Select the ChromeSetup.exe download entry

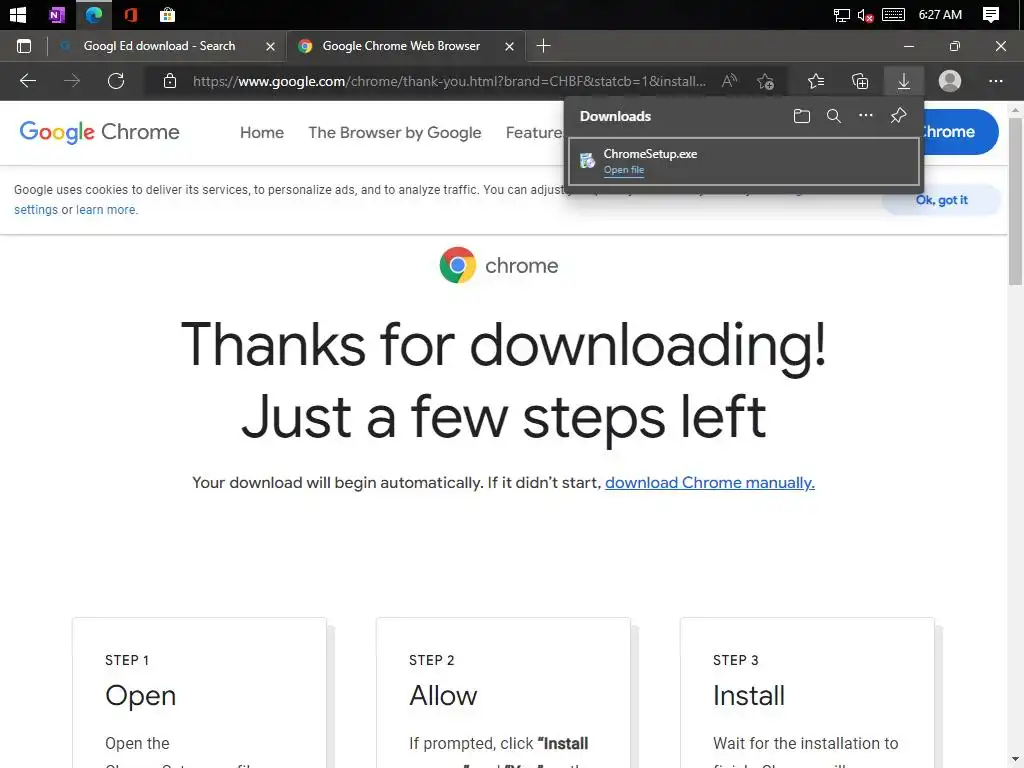coord(744,161)
